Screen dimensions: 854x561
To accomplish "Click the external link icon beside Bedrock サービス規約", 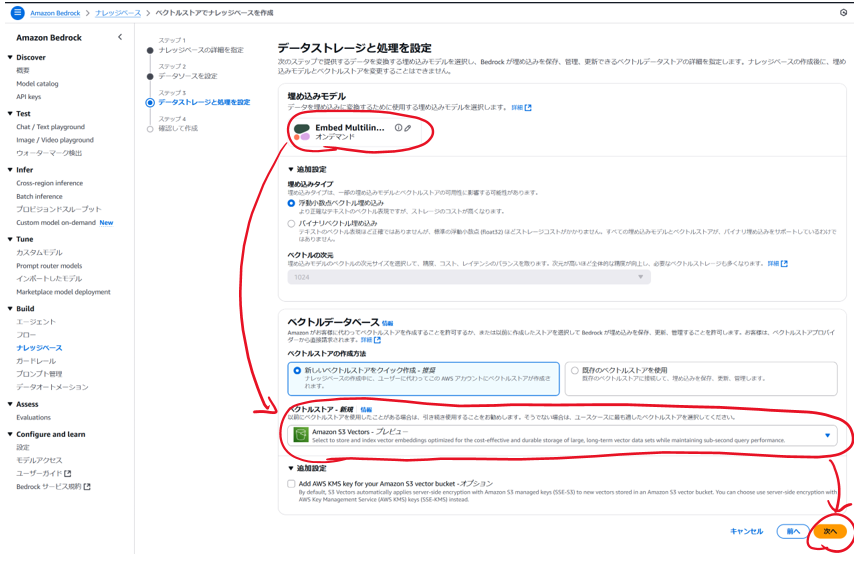I will [x=87, y=486].
